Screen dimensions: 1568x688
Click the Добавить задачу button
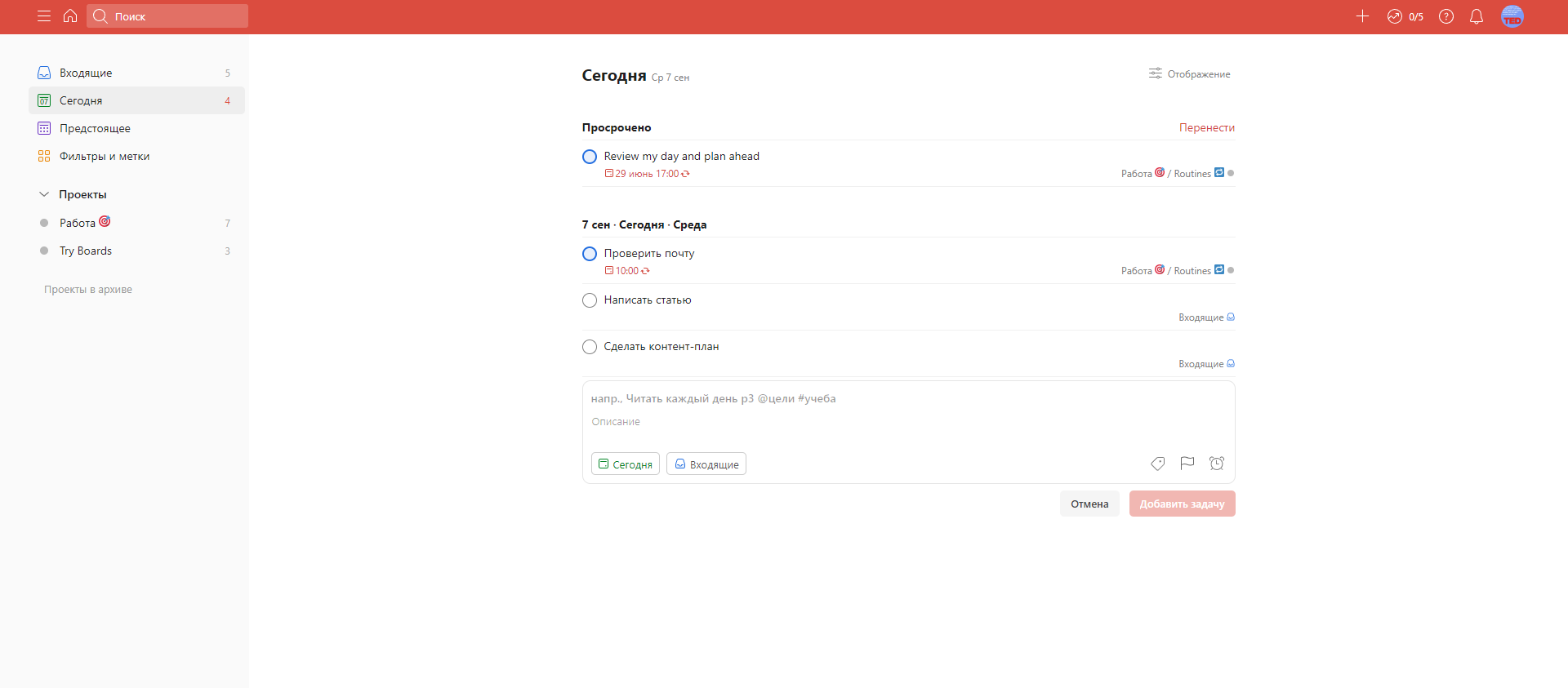[1183, 504]
